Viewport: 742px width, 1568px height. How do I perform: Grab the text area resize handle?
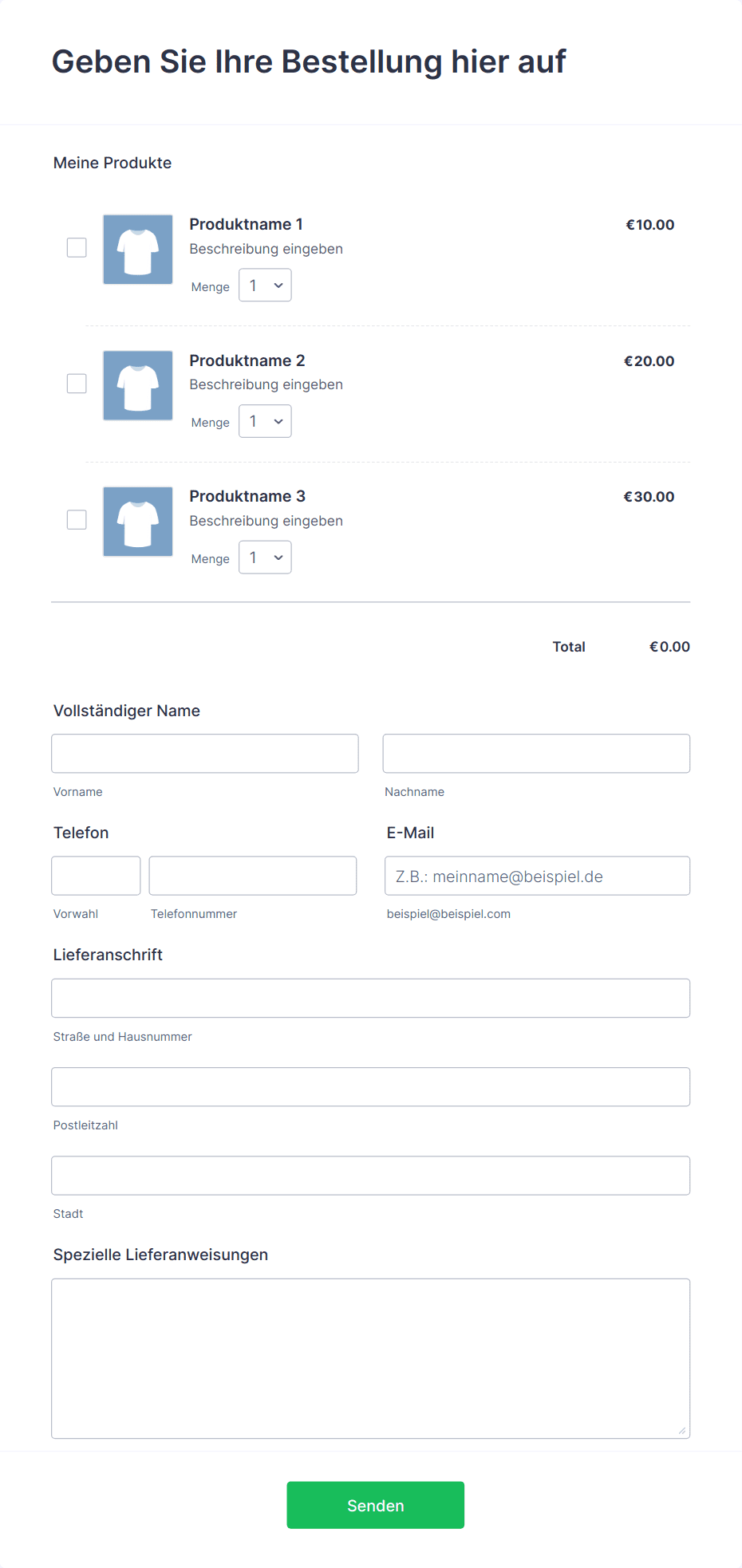[682, 1431]
